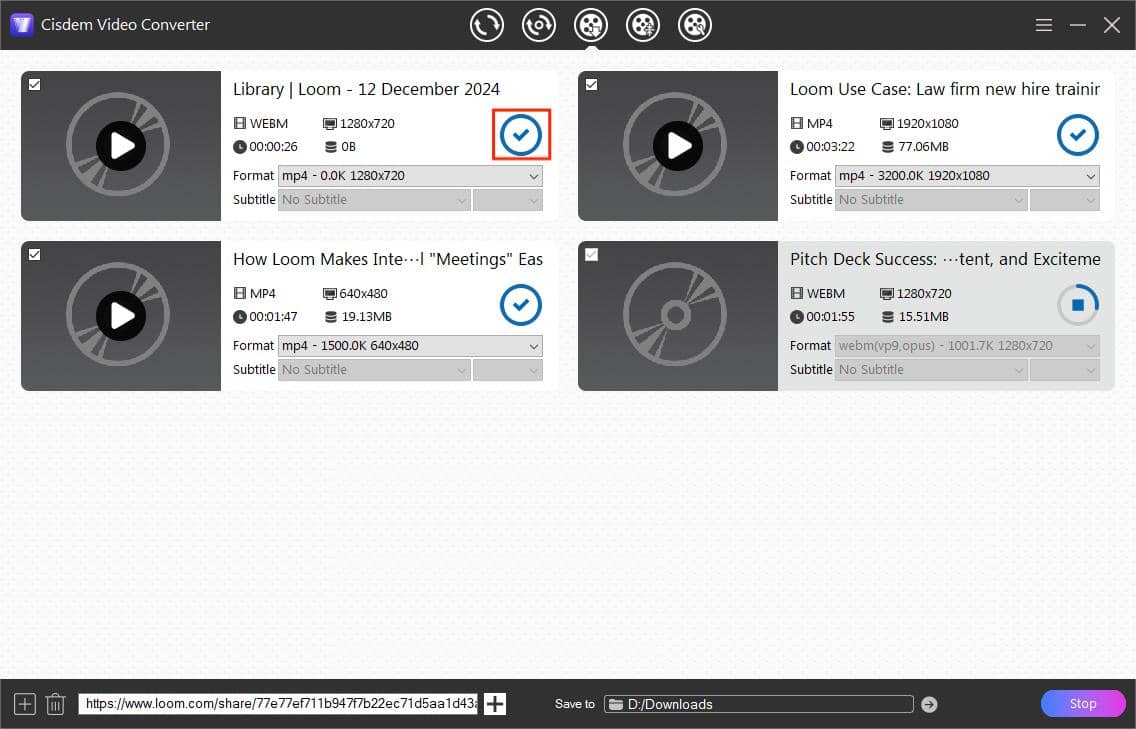The width and height of the screenshot is (1136, 729).
Task: Click the 640x480 resolution text
Action: pos(364,294)
